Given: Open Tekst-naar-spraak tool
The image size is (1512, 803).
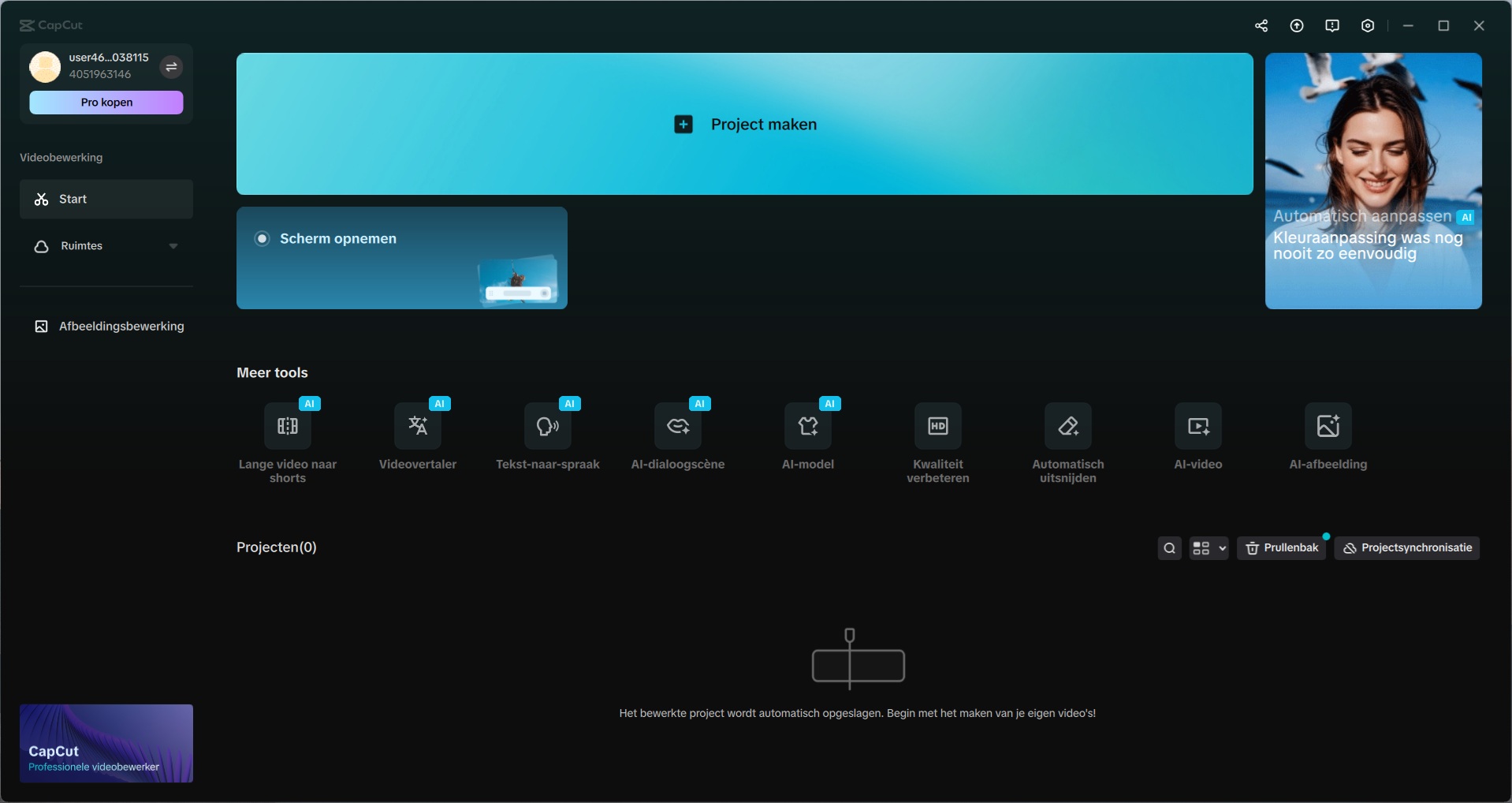Looking at the screenshot, I should (548, 426).
